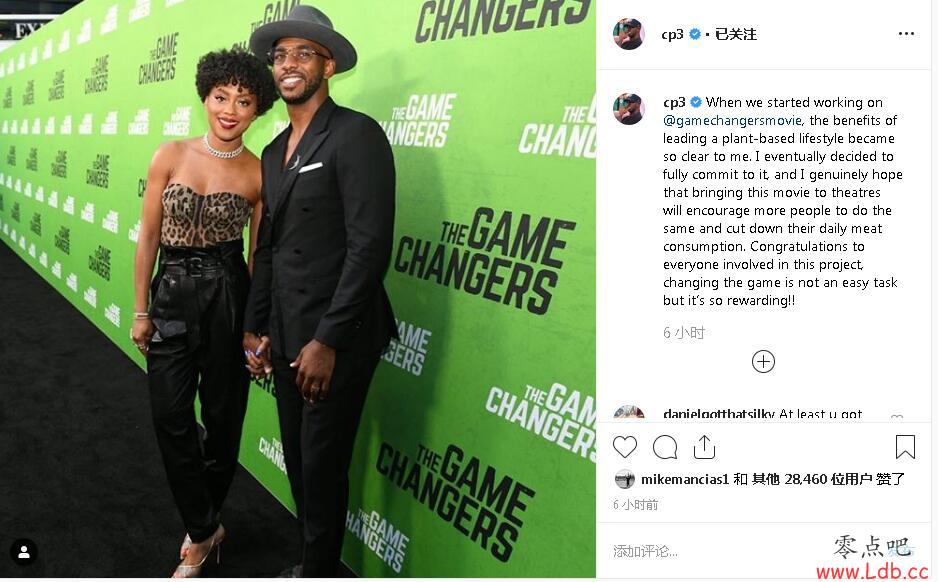Click the main red carpet photo
Image resolution: width=938 pixels, height=582 pixels.
[x=298, y=289]
